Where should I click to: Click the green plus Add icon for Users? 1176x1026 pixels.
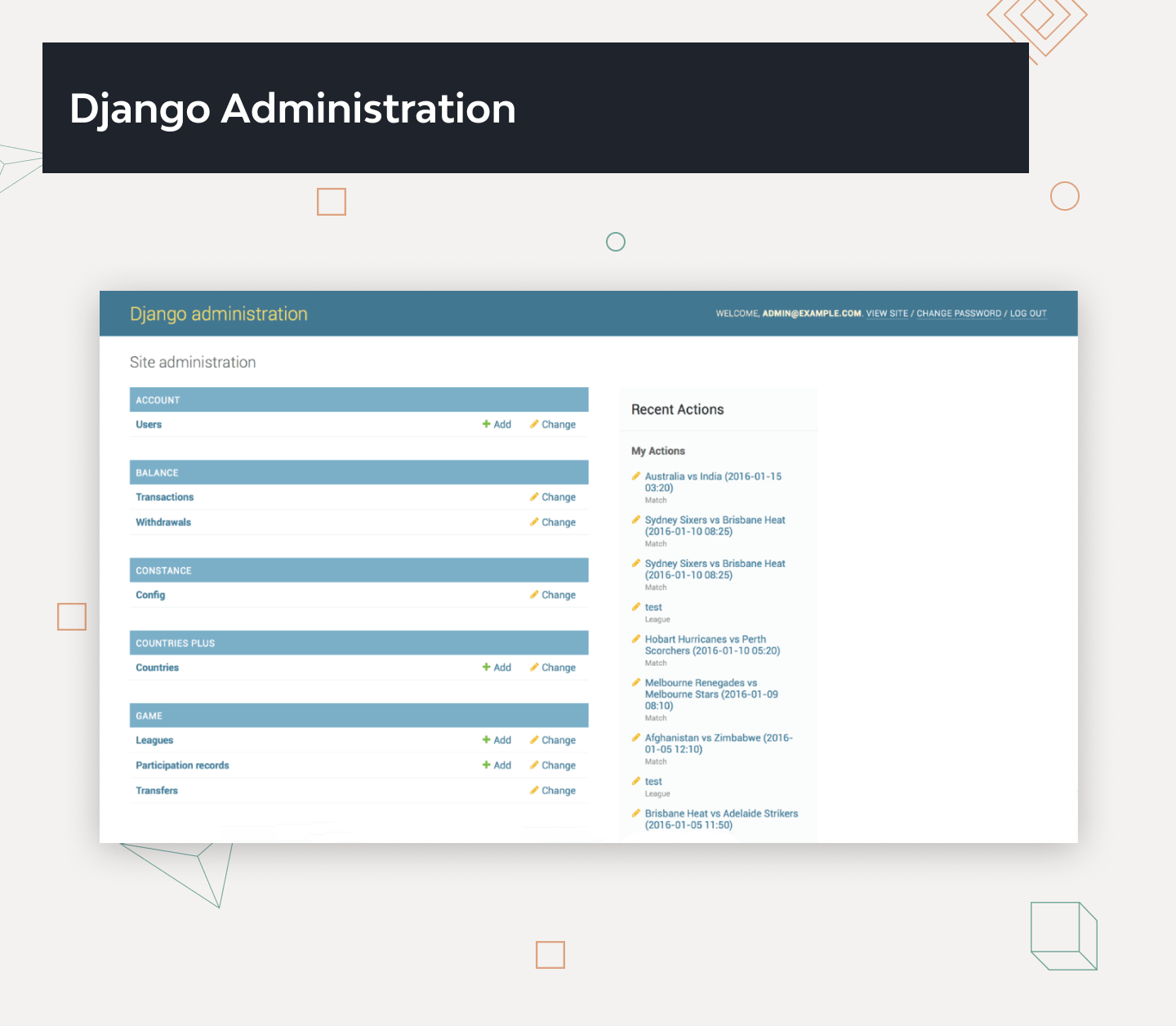486,425
